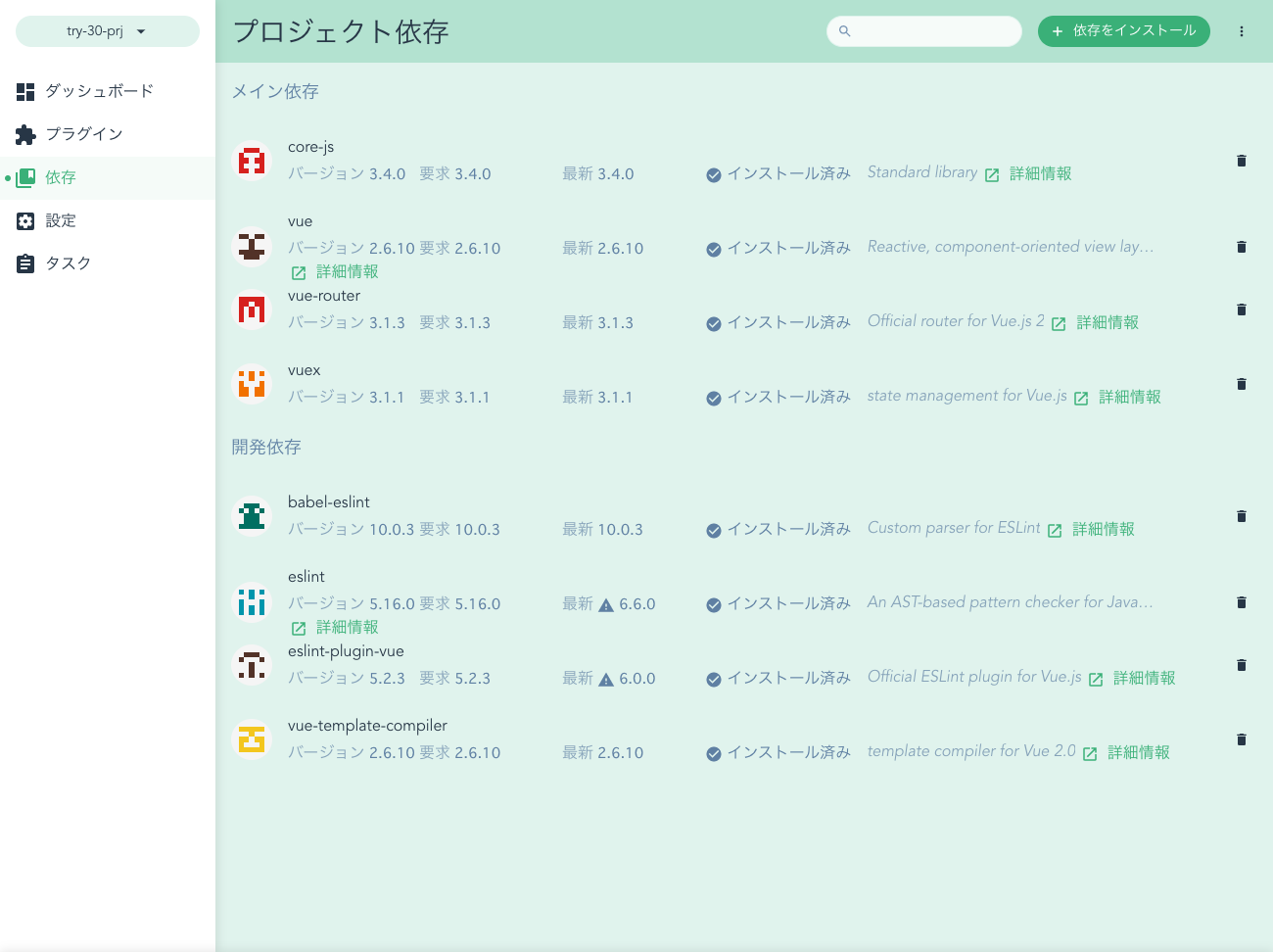
Task: Click the eslint latest version warning icon
Action: point(606,604)
